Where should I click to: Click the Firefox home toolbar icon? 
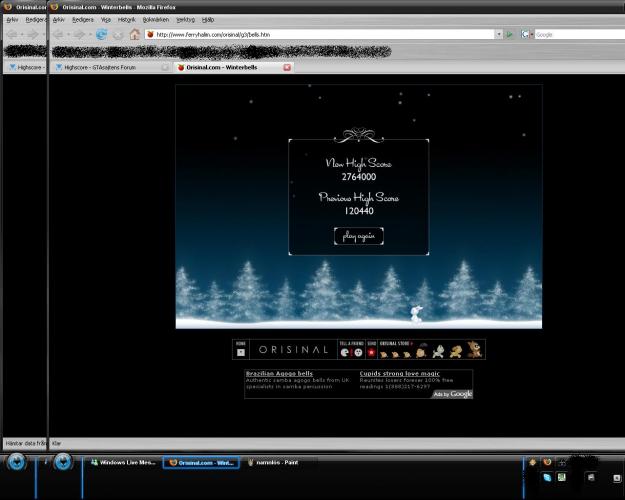[x=135, y=34]
